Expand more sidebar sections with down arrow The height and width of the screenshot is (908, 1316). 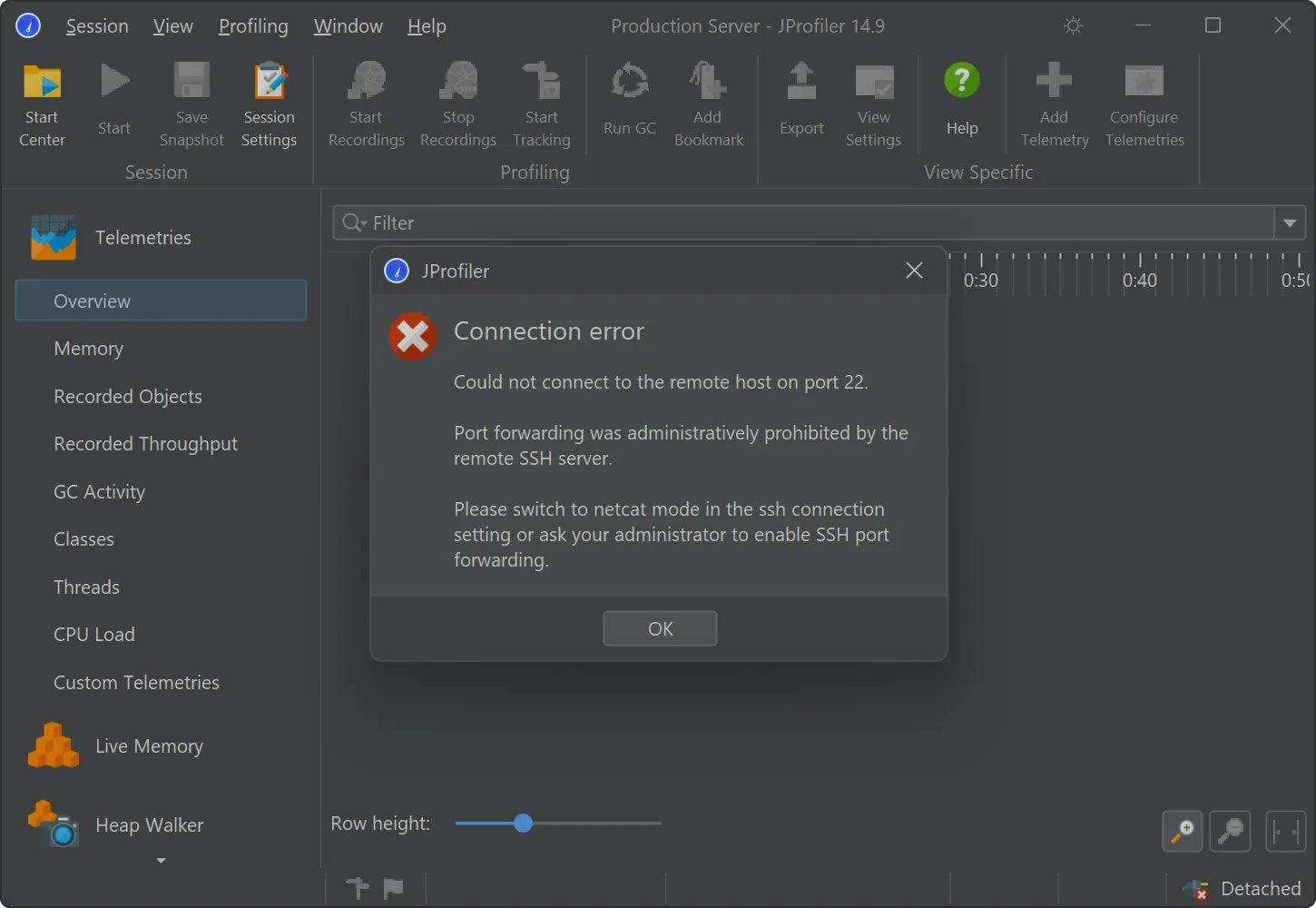point(161,860)
